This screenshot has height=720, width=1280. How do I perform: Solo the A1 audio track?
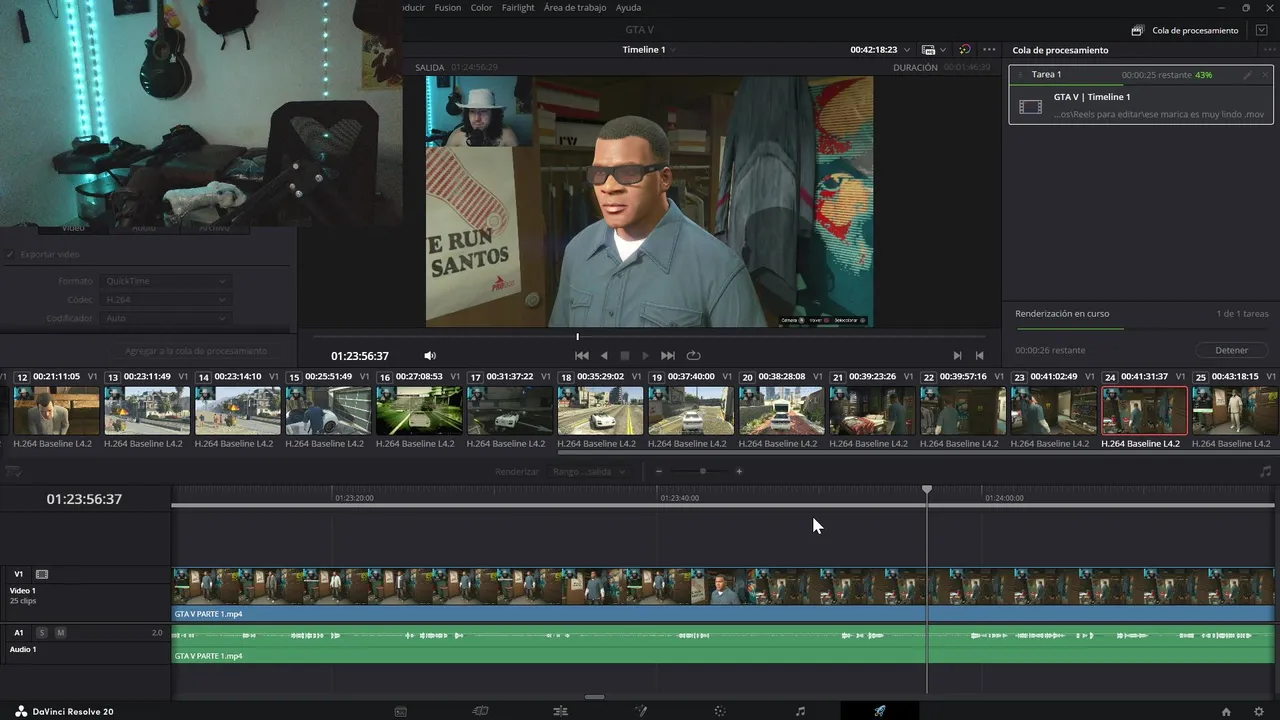pos(42,633)
